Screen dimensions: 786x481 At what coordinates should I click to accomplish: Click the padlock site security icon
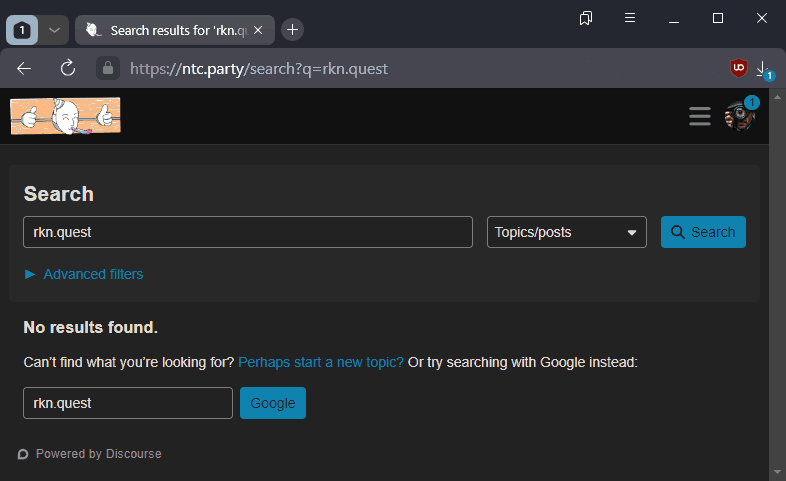tap(107, 69)
